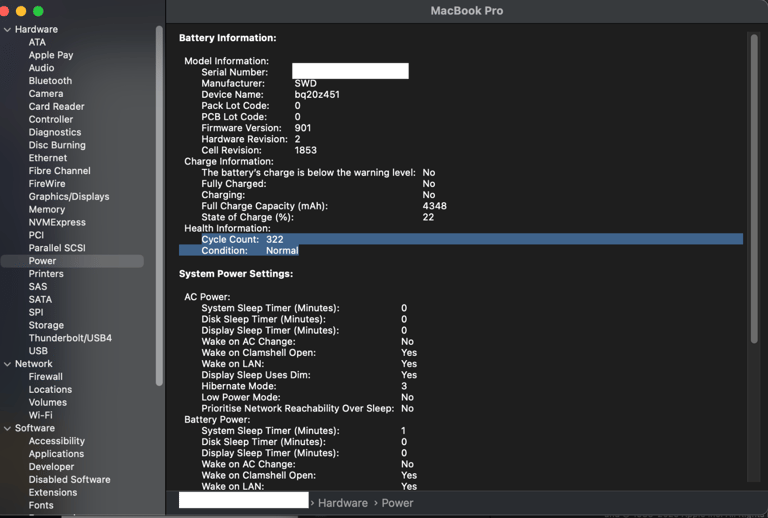Screen dimensions: 768x518
Task: Select Firewall under Network
Action: click(46, 377)
